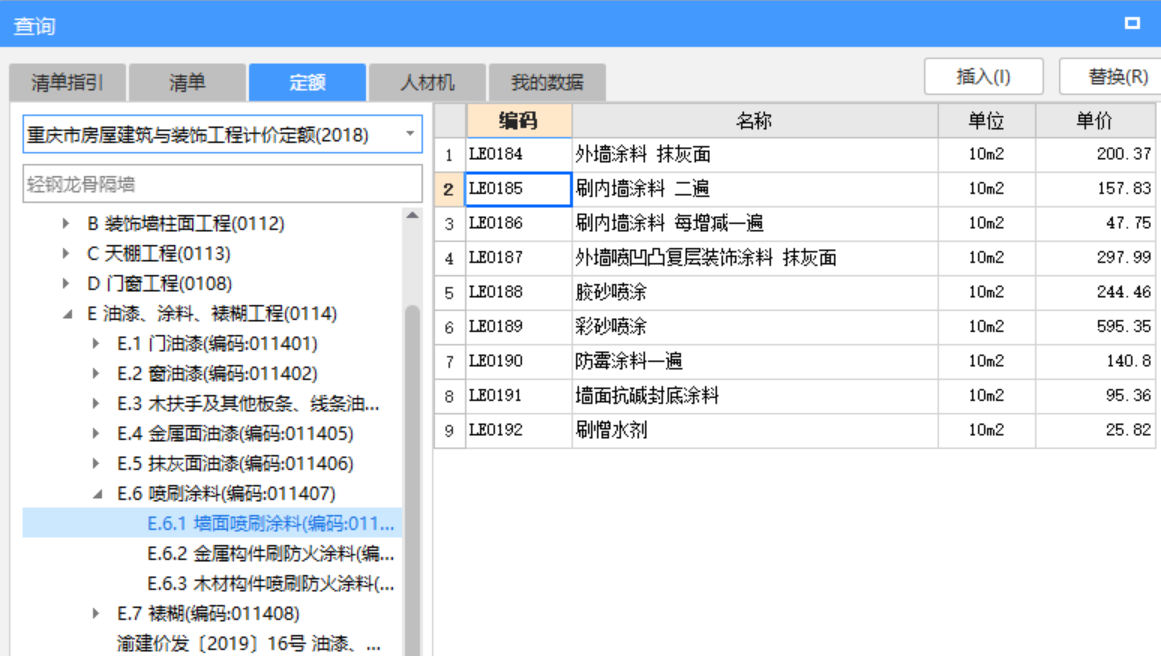Click the 单位 column header
This screenshot has height=656, width=1161.
[986, 121]
